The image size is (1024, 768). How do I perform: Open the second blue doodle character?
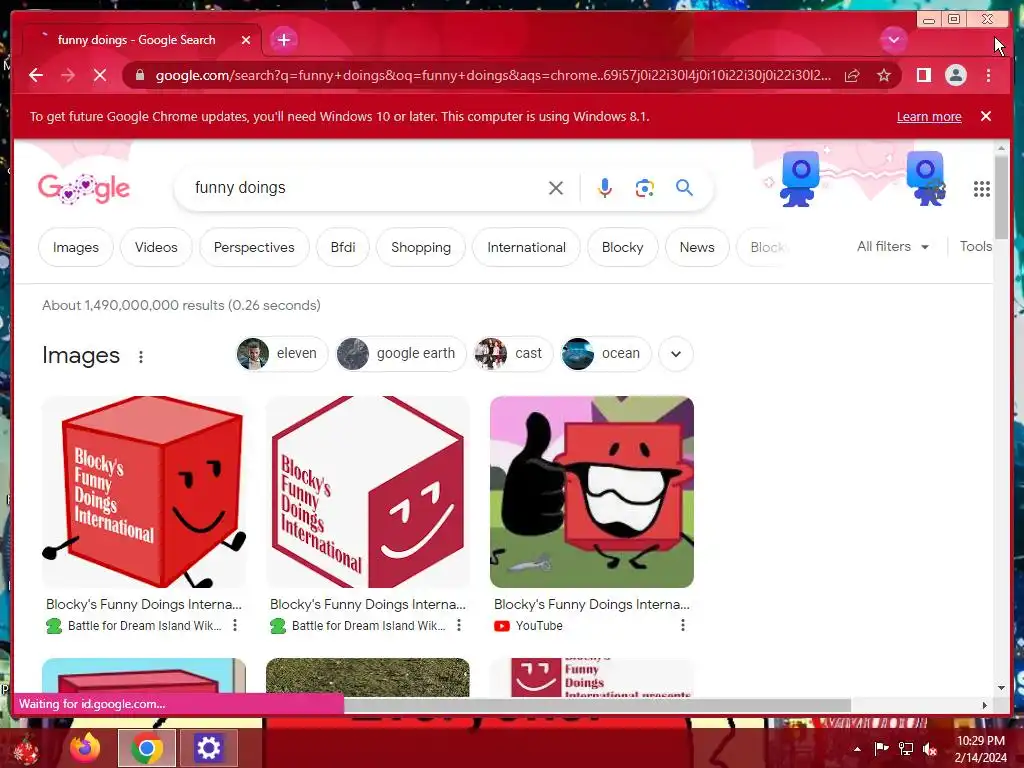click(x=926, y=179)
